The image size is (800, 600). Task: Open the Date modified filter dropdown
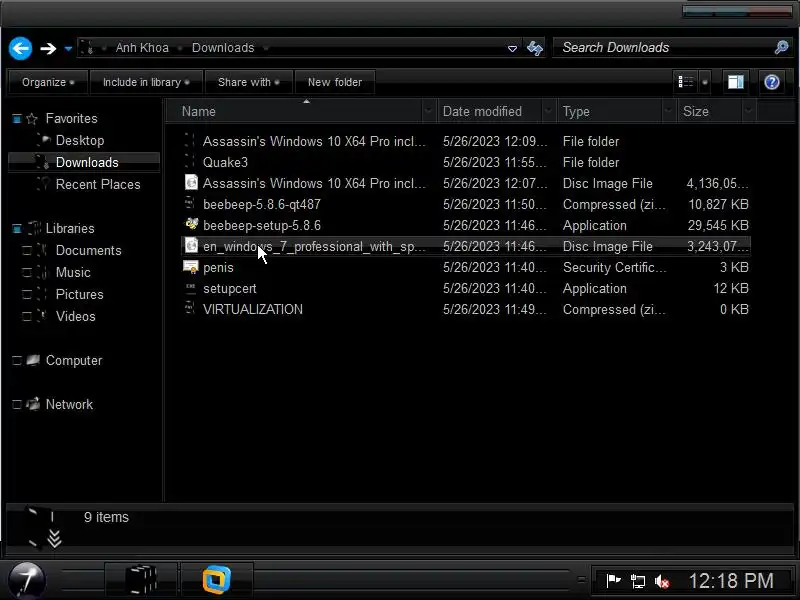[549, 111]
